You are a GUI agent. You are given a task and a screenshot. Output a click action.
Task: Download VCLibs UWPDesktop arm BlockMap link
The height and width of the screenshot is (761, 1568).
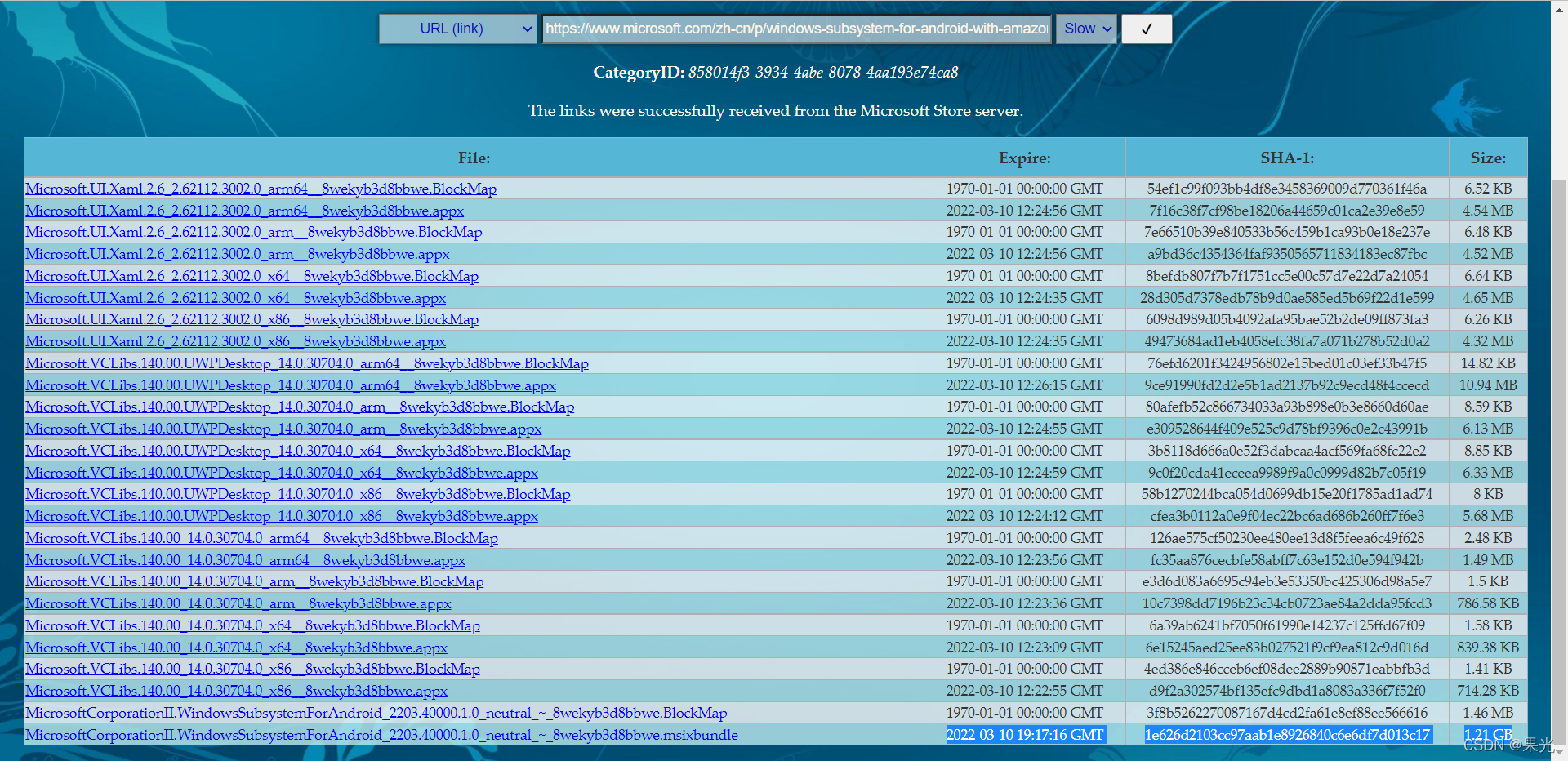click(x=300, y=407)
